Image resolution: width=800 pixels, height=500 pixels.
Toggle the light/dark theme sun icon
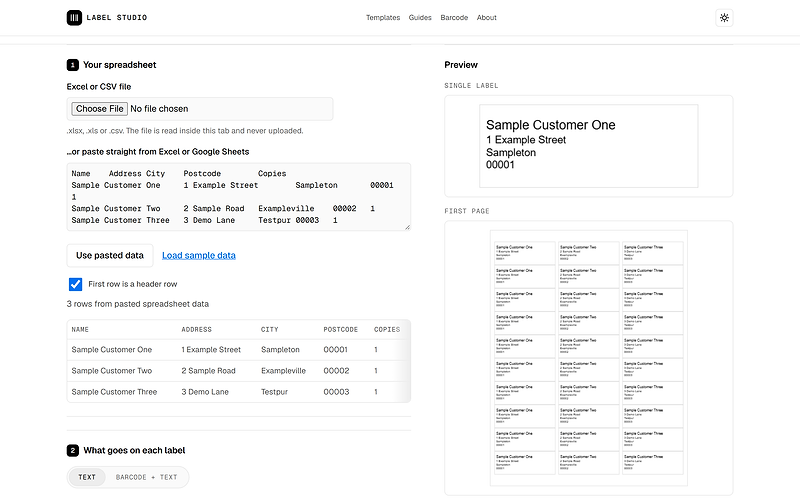coord(724,17)
